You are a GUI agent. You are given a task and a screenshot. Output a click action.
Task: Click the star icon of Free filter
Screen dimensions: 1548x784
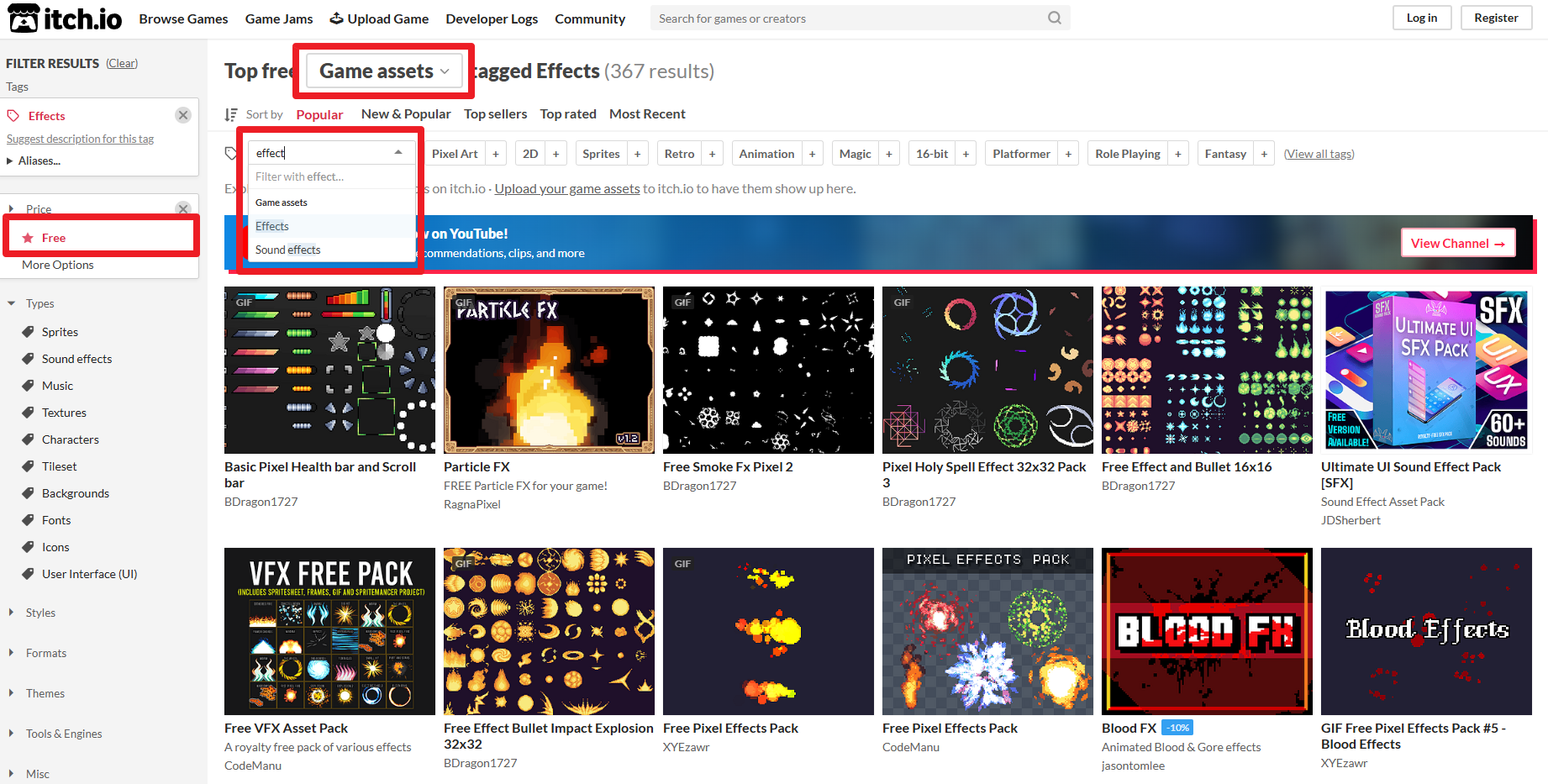point(28,238)
